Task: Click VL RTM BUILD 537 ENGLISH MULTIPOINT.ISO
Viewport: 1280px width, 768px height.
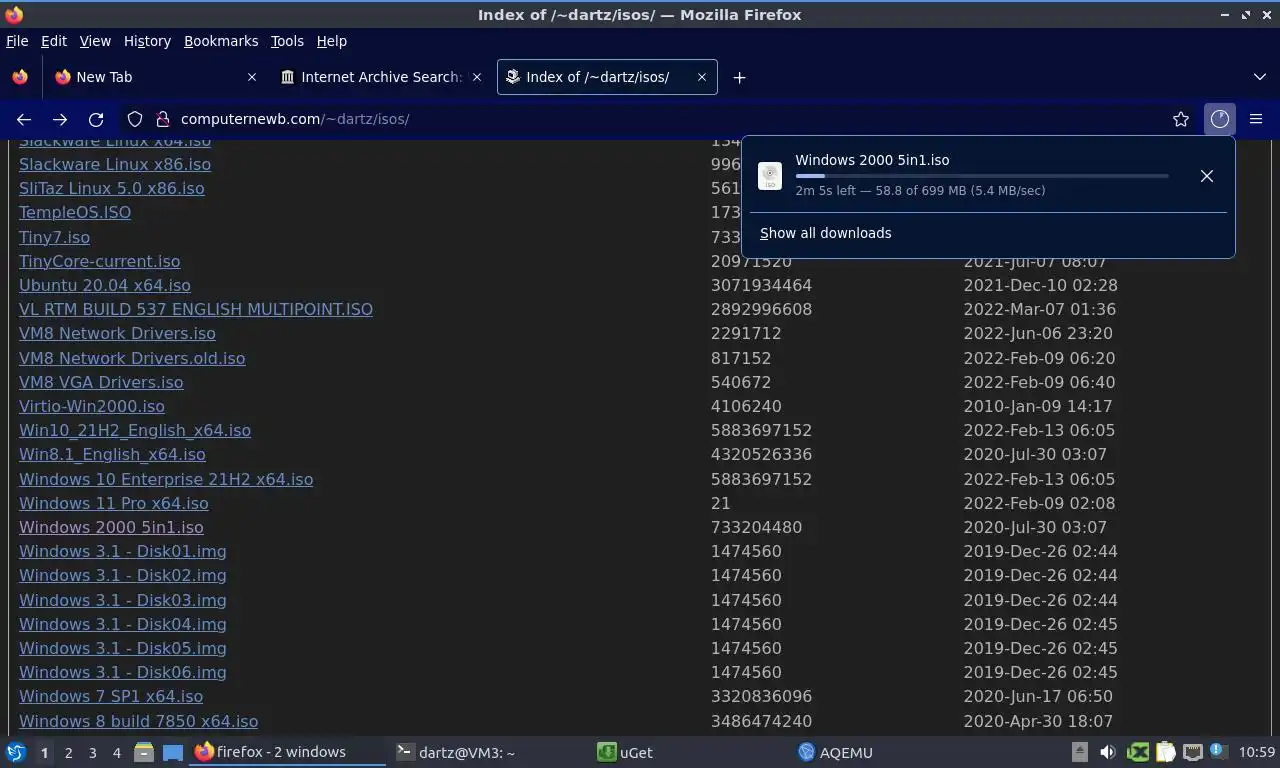Action: point(196,309)
